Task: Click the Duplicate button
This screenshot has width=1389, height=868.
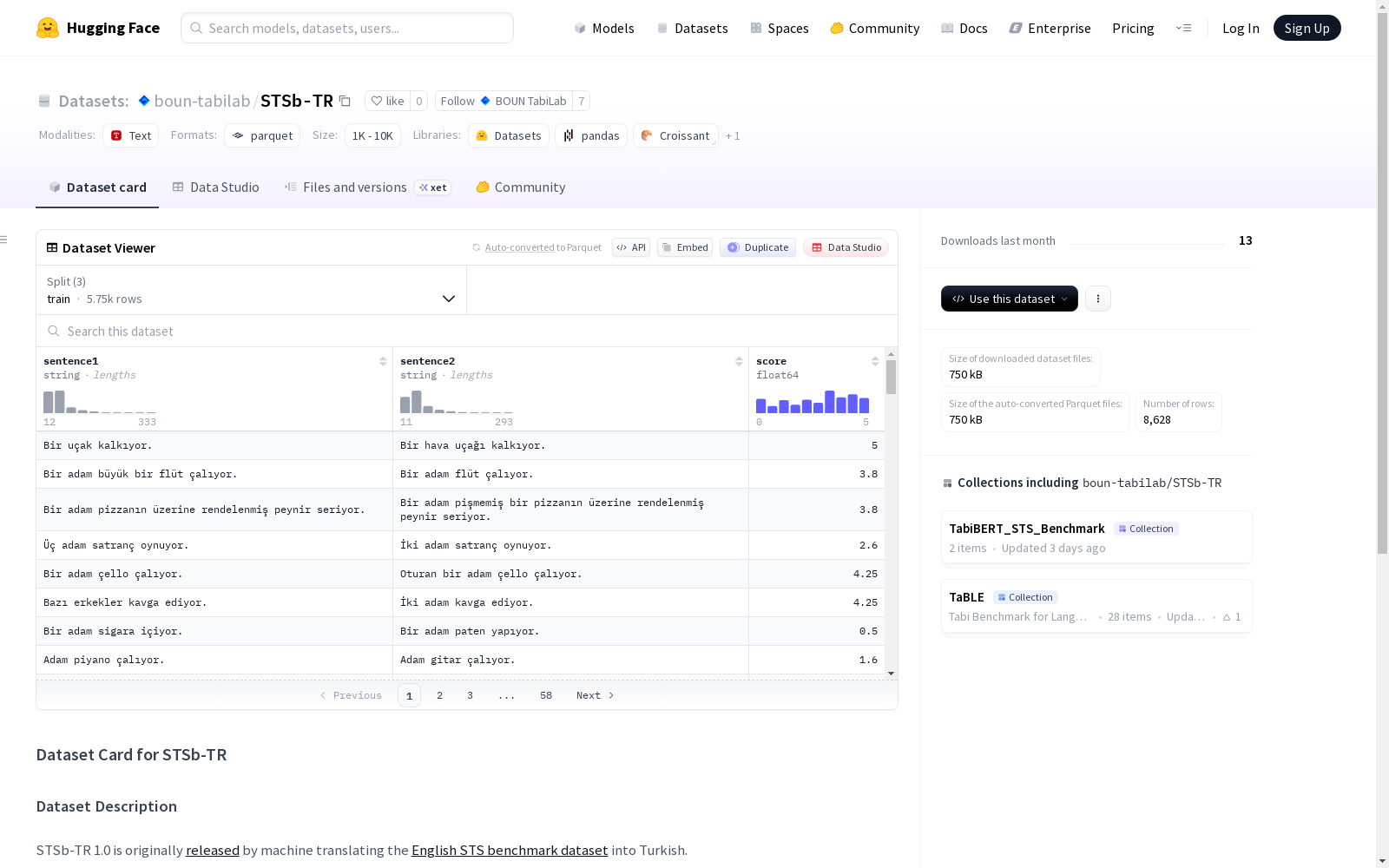Action: tap(758, 247)
